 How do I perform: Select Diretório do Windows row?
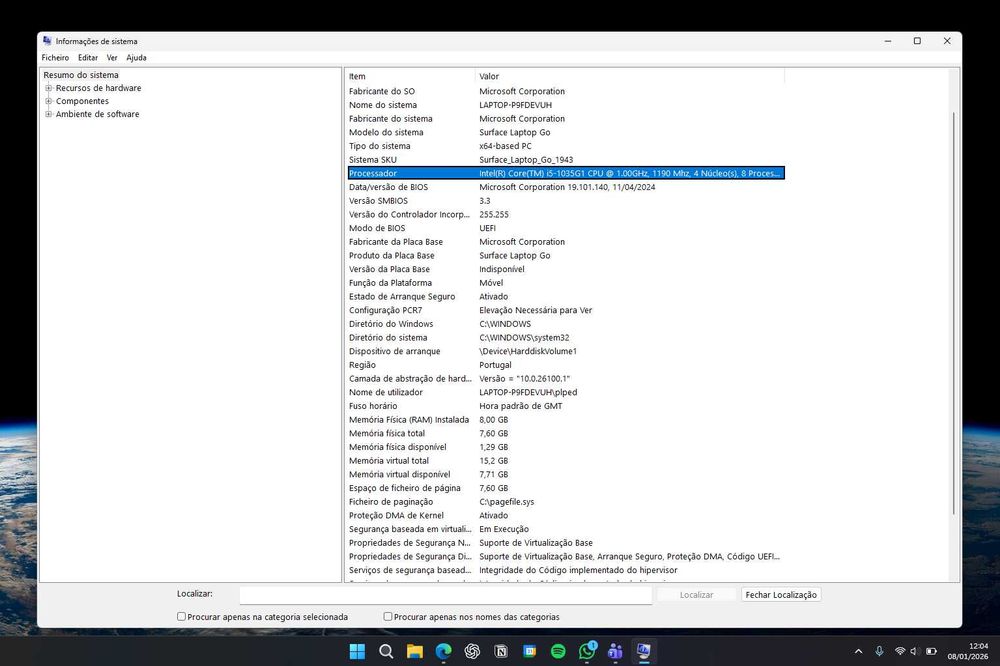(566, 323)
